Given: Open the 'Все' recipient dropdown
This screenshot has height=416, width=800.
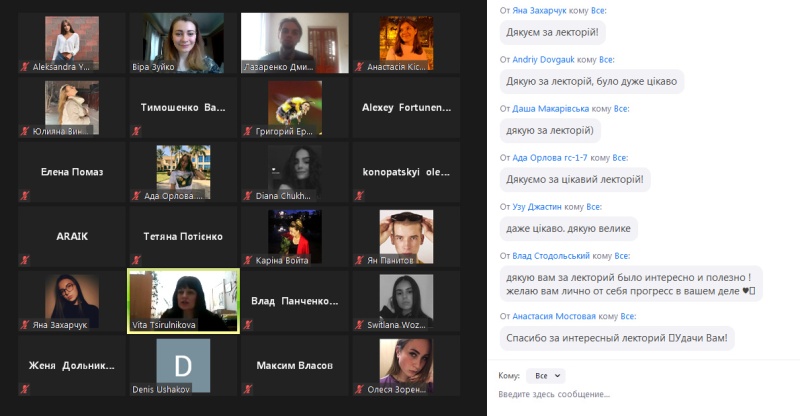Looking at the screenshot, I should 545,376.
